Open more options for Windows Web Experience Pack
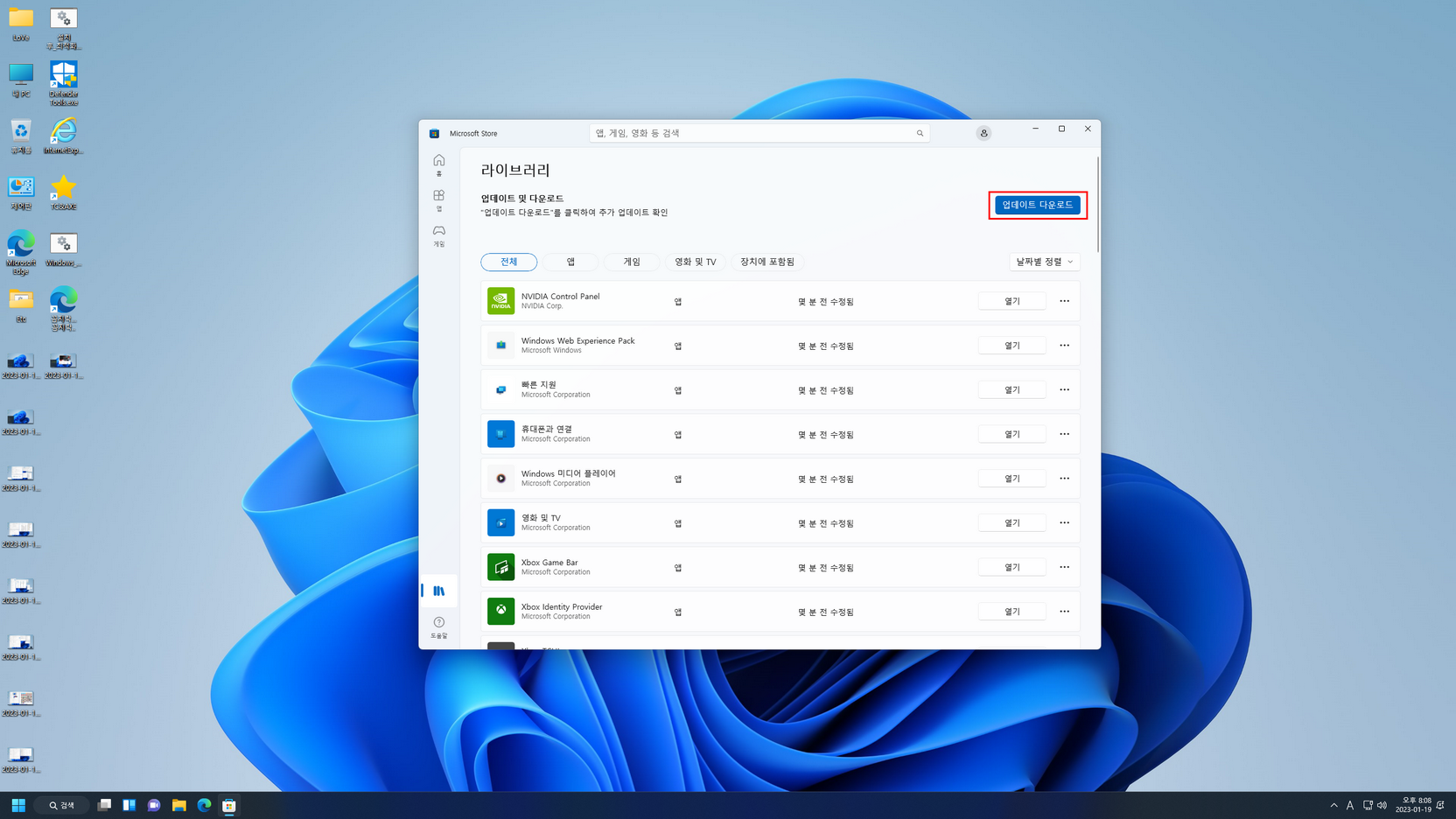Viewport: 1456px width, 819px height. coord(1064,346)
